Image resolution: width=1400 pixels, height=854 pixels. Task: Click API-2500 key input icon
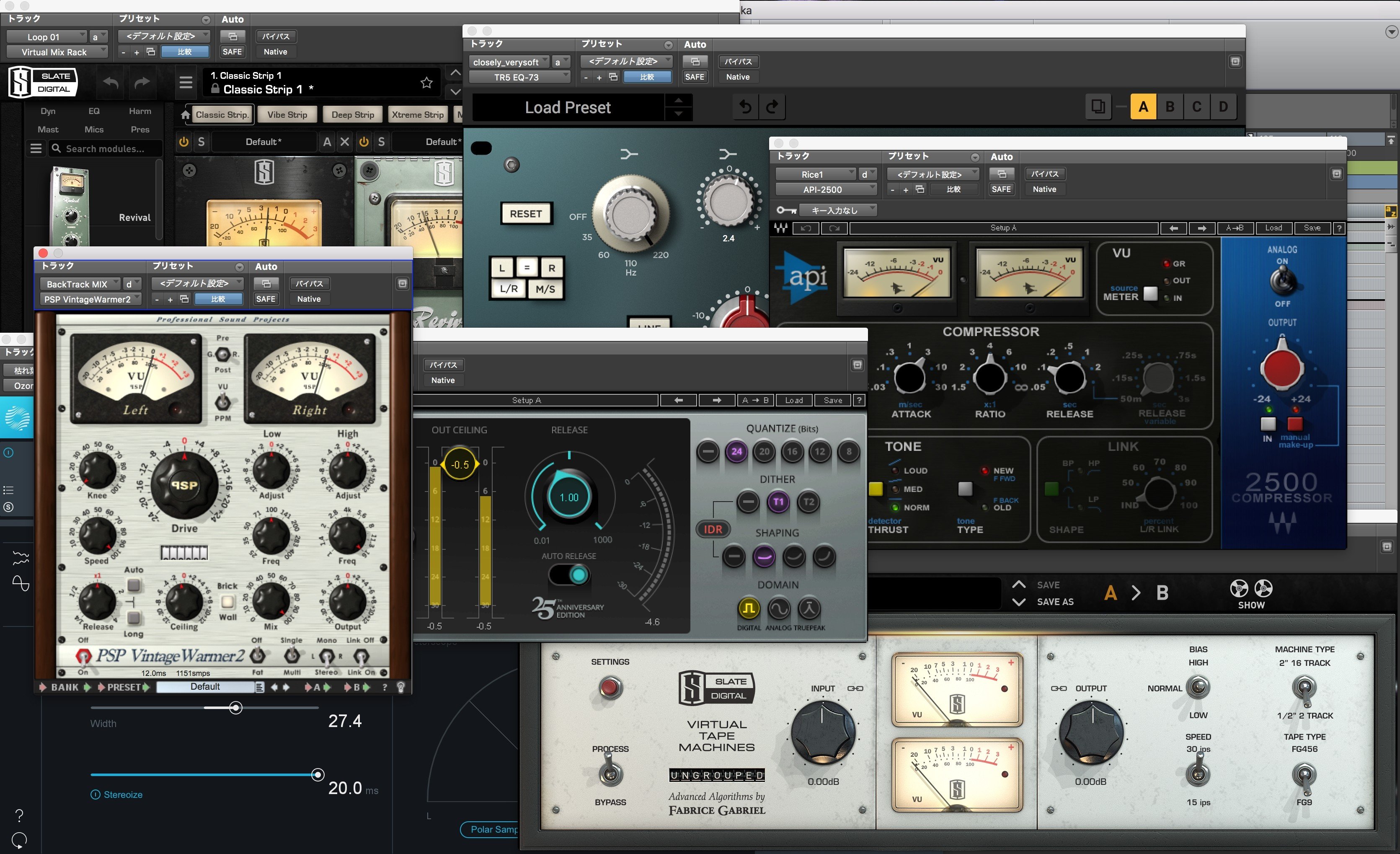click(x=786, y=210)
